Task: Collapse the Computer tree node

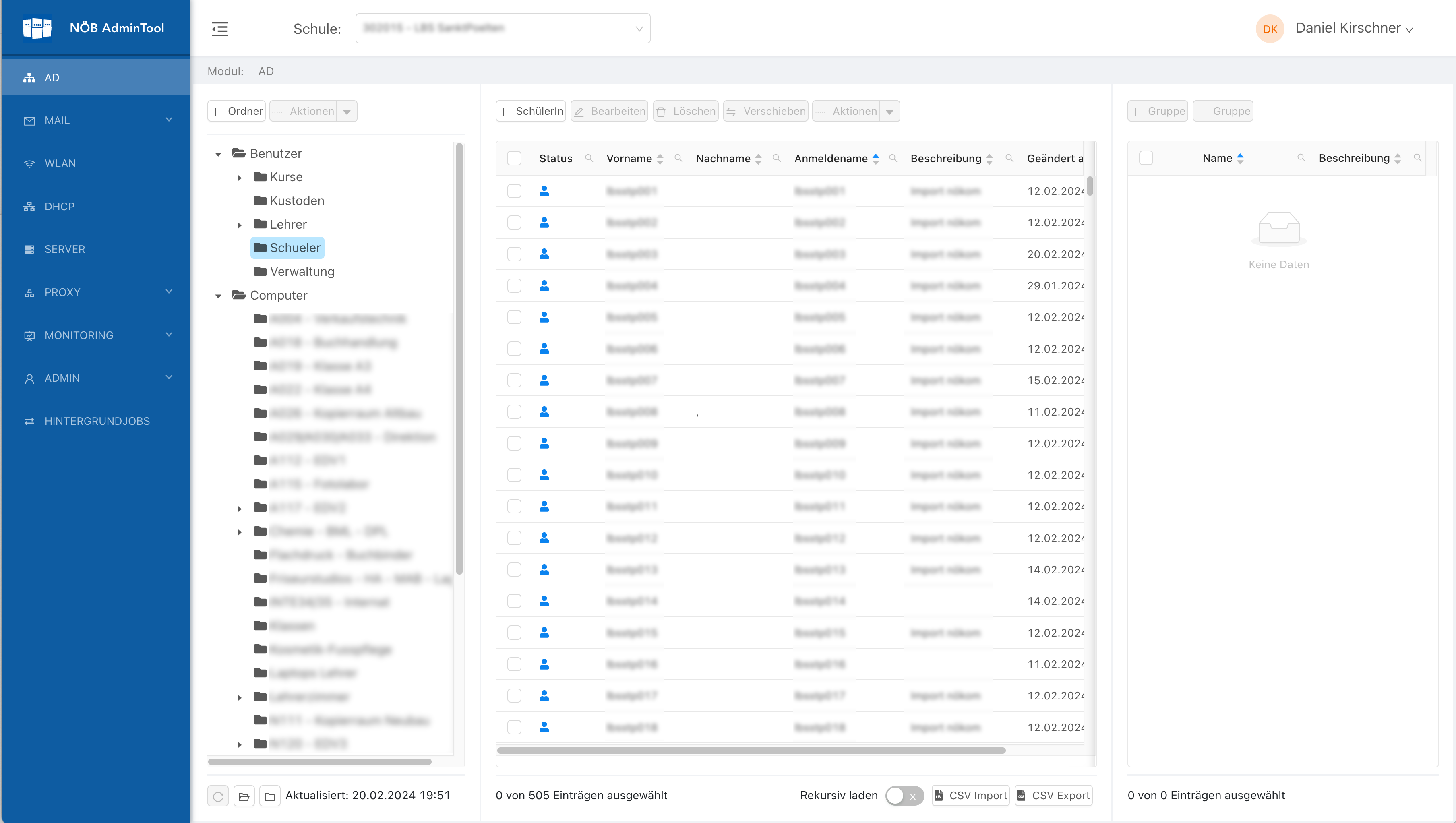Action: pyautogui.click(x=218, y=296)
